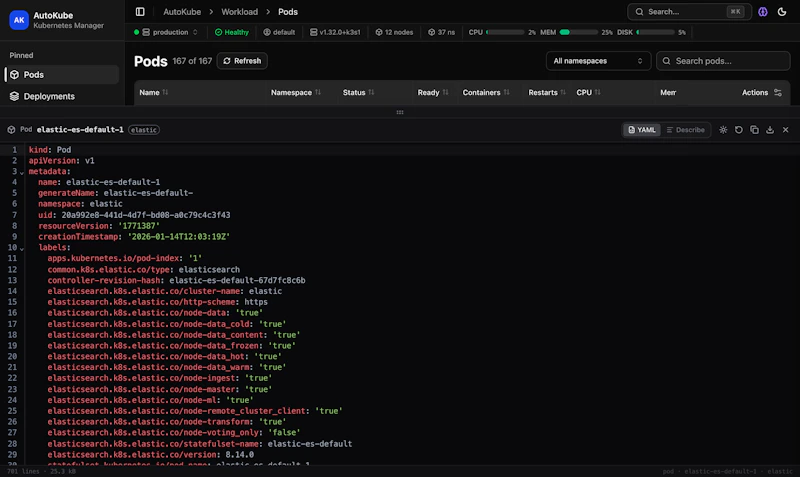Click node-voting_only 'false' value

284,432
